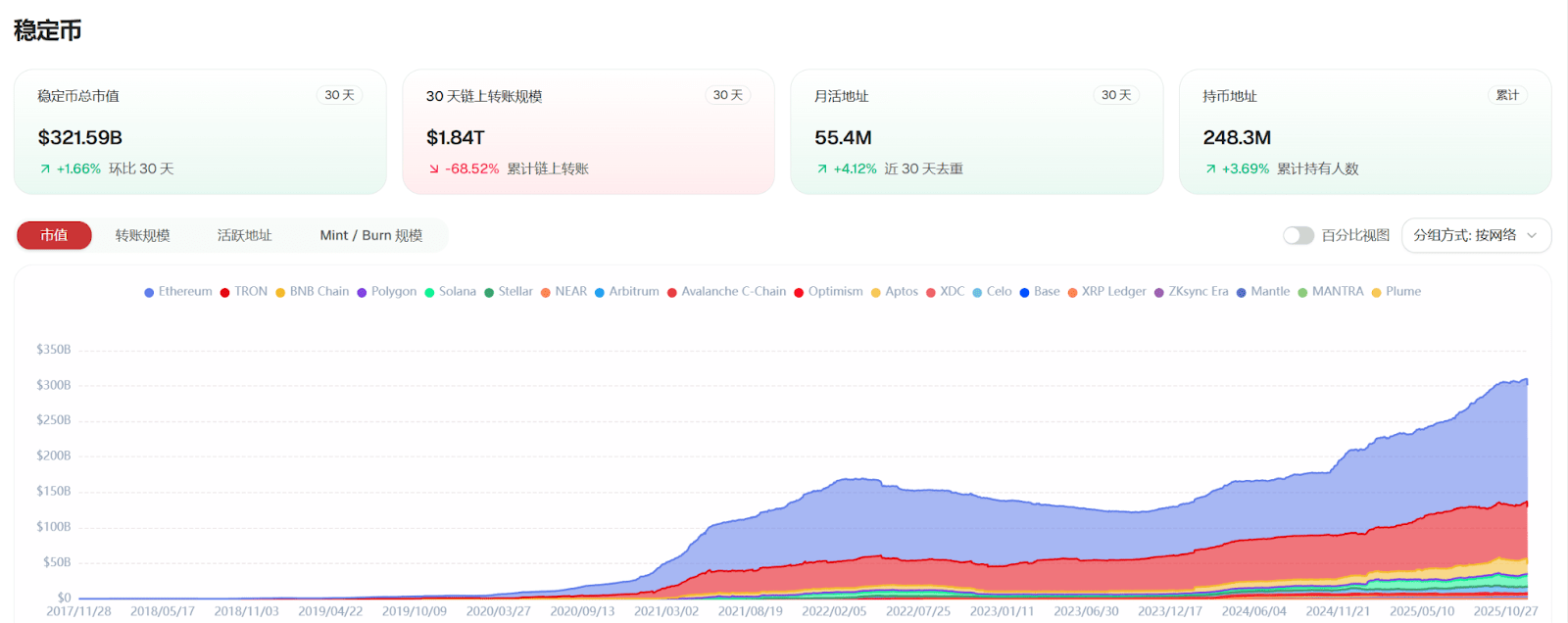Switch to the Mint / Burn 规模 tab
The width and height of the screenshot is (1568, 623).
(371, 235)
